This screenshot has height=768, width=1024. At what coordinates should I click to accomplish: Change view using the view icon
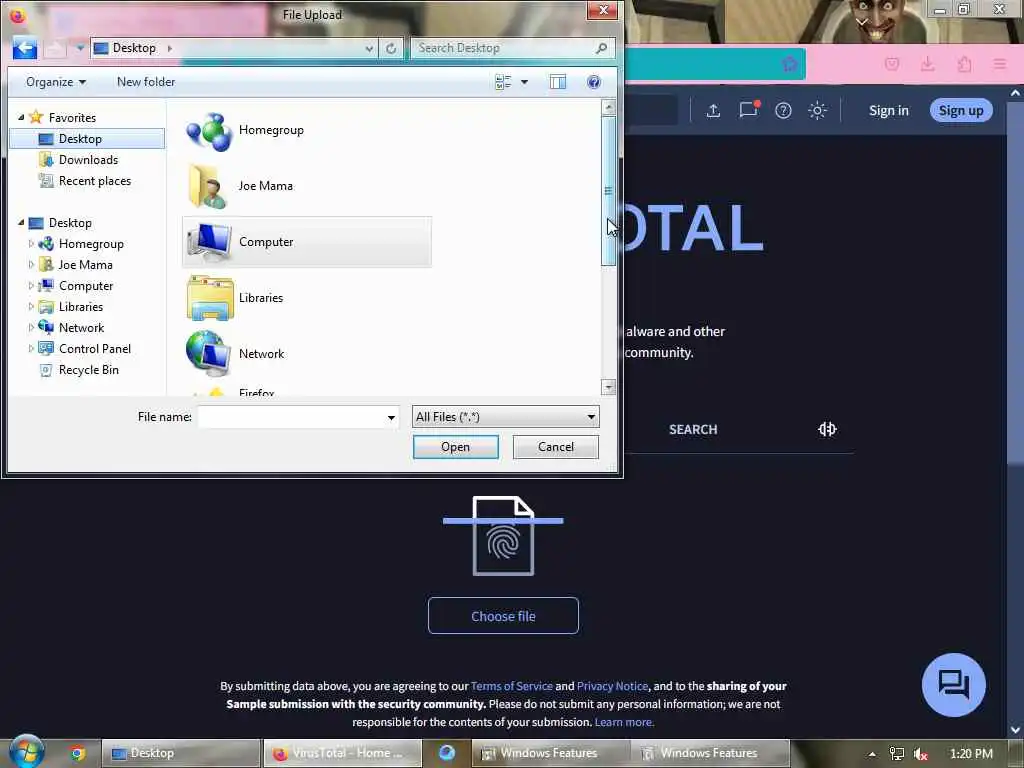pos(503,82)
